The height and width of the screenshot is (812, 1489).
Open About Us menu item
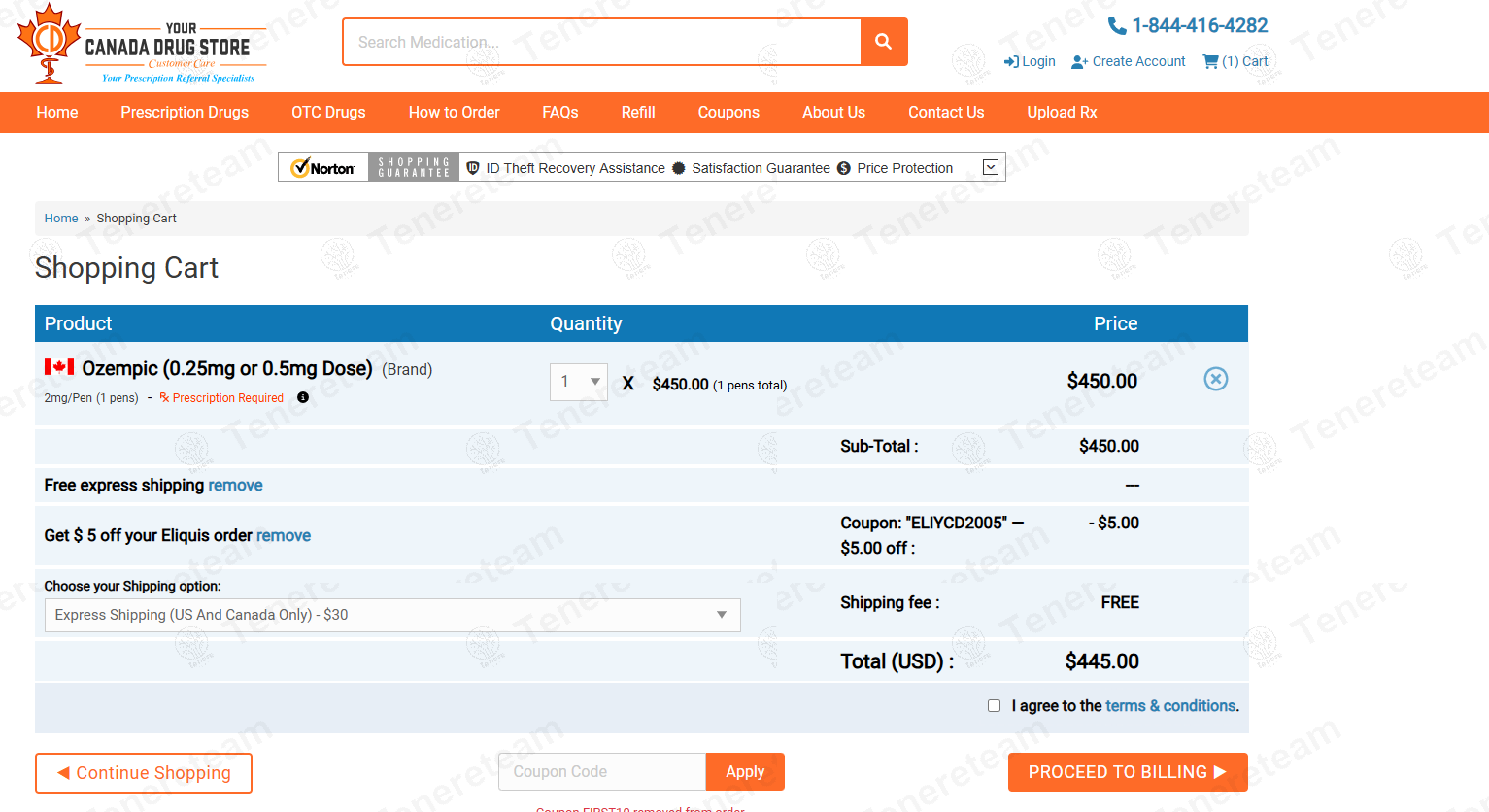click(833, 113)
